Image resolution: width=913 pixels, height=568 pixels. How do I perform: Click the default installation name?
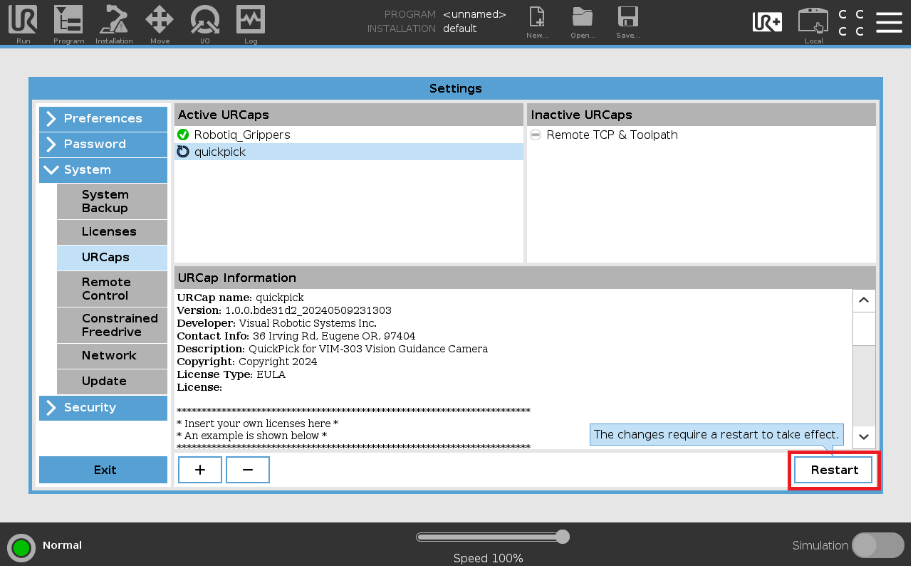point(459,29)
